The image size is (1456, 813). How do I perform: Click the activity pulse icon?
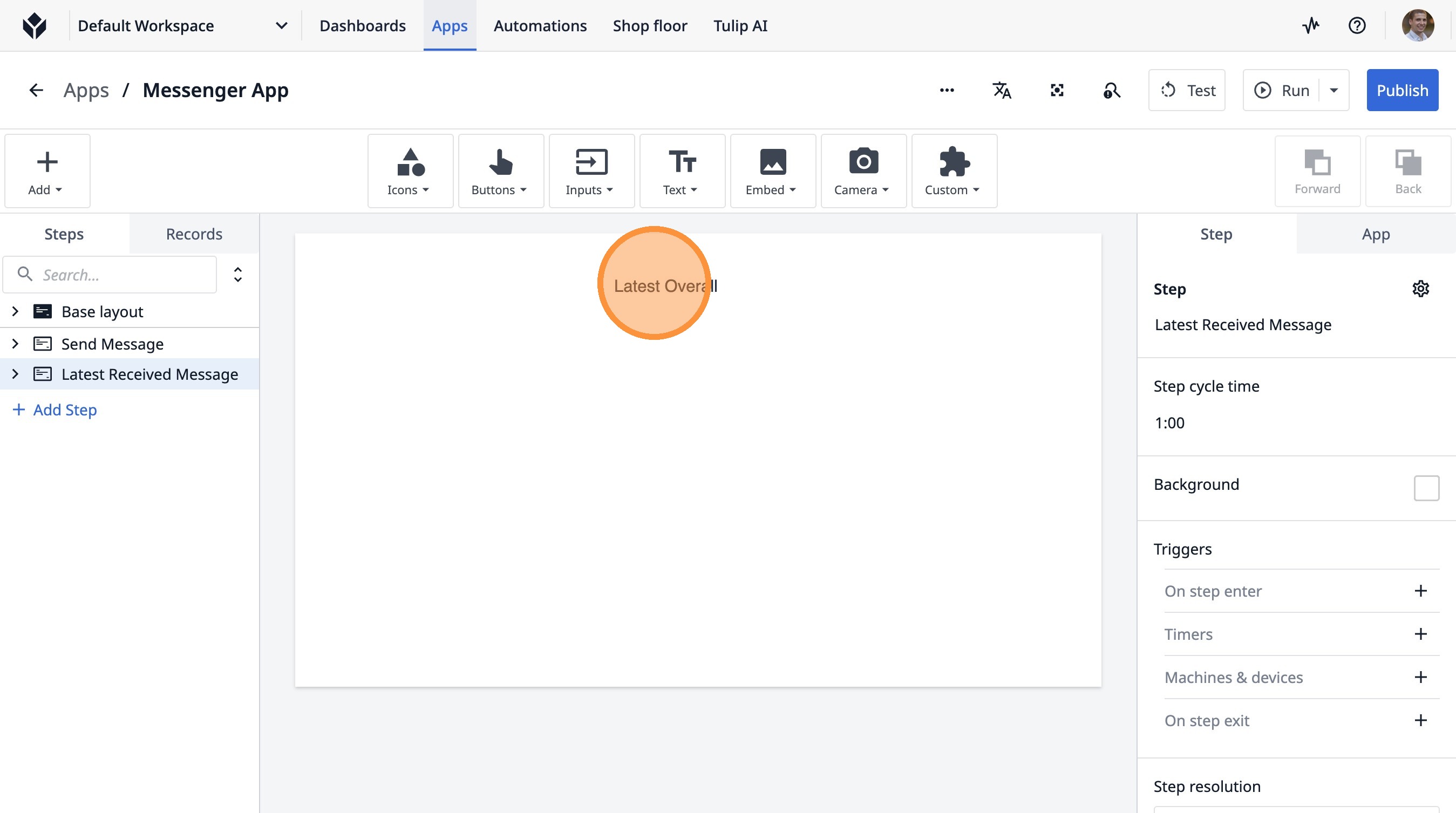1310,25
